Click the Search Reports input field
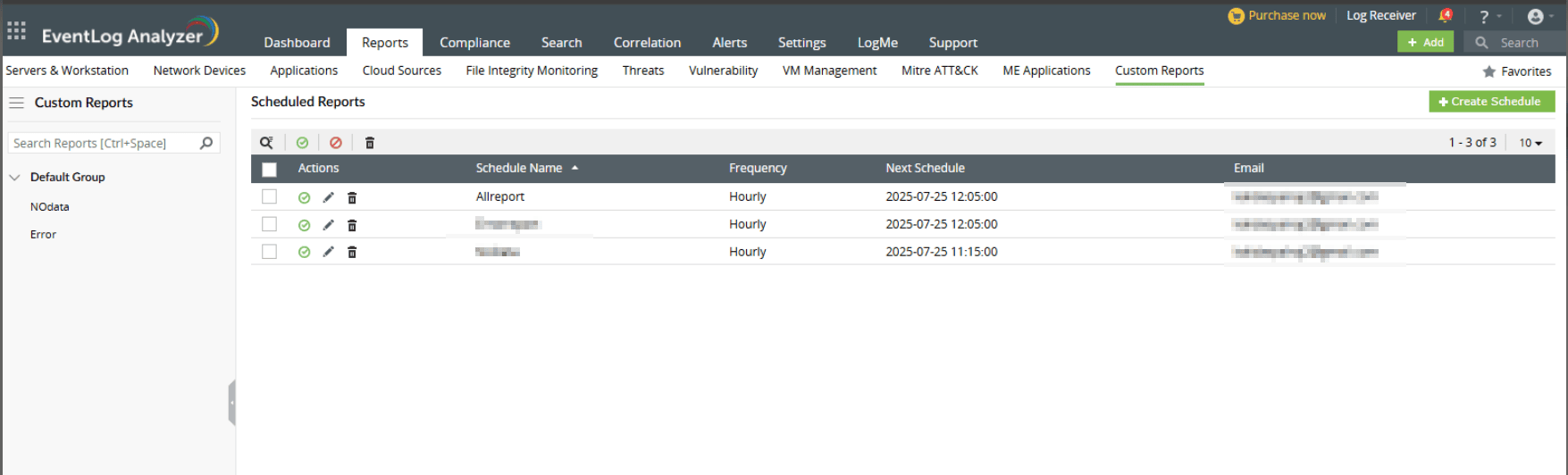1568x475 pixels. click(x=103, y=143)
